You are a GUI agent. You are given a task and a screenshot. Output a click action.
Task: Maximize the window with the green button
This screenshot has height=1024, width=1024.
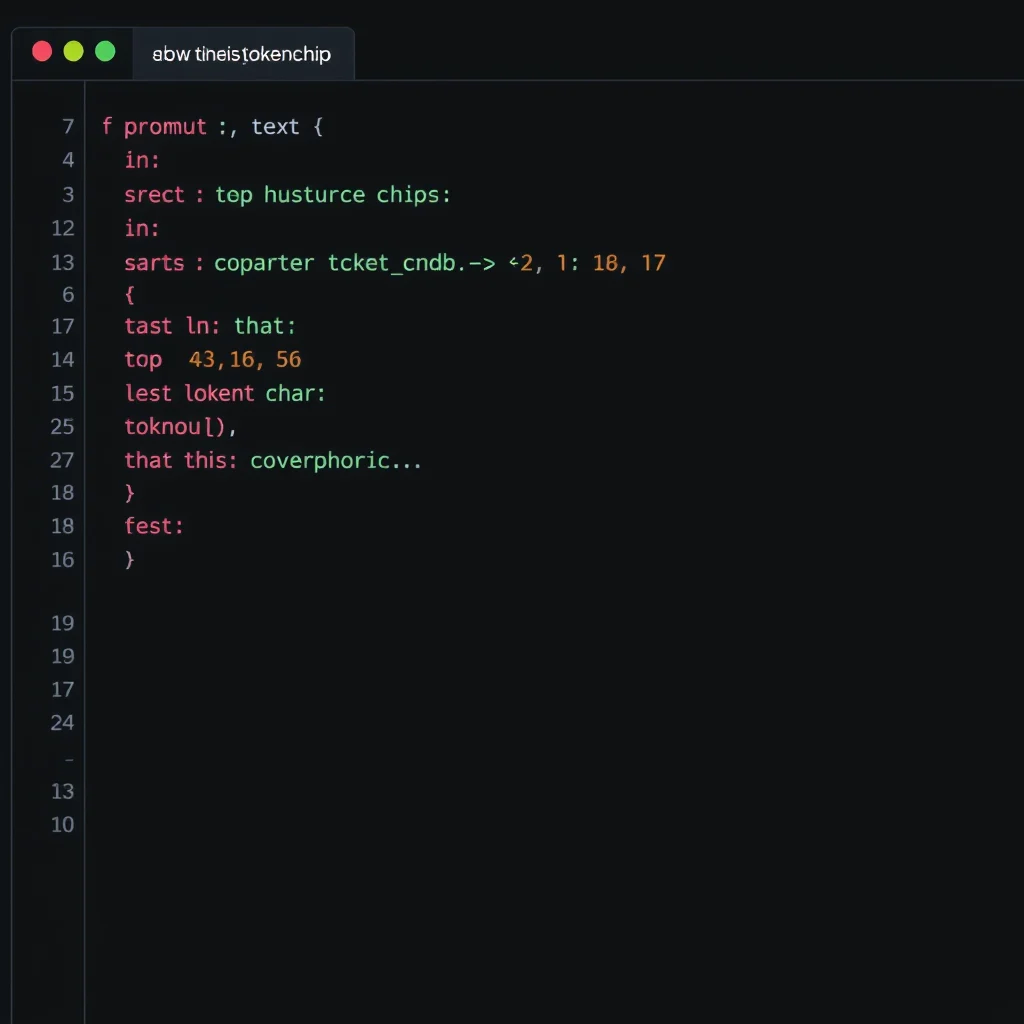[105, 52]
